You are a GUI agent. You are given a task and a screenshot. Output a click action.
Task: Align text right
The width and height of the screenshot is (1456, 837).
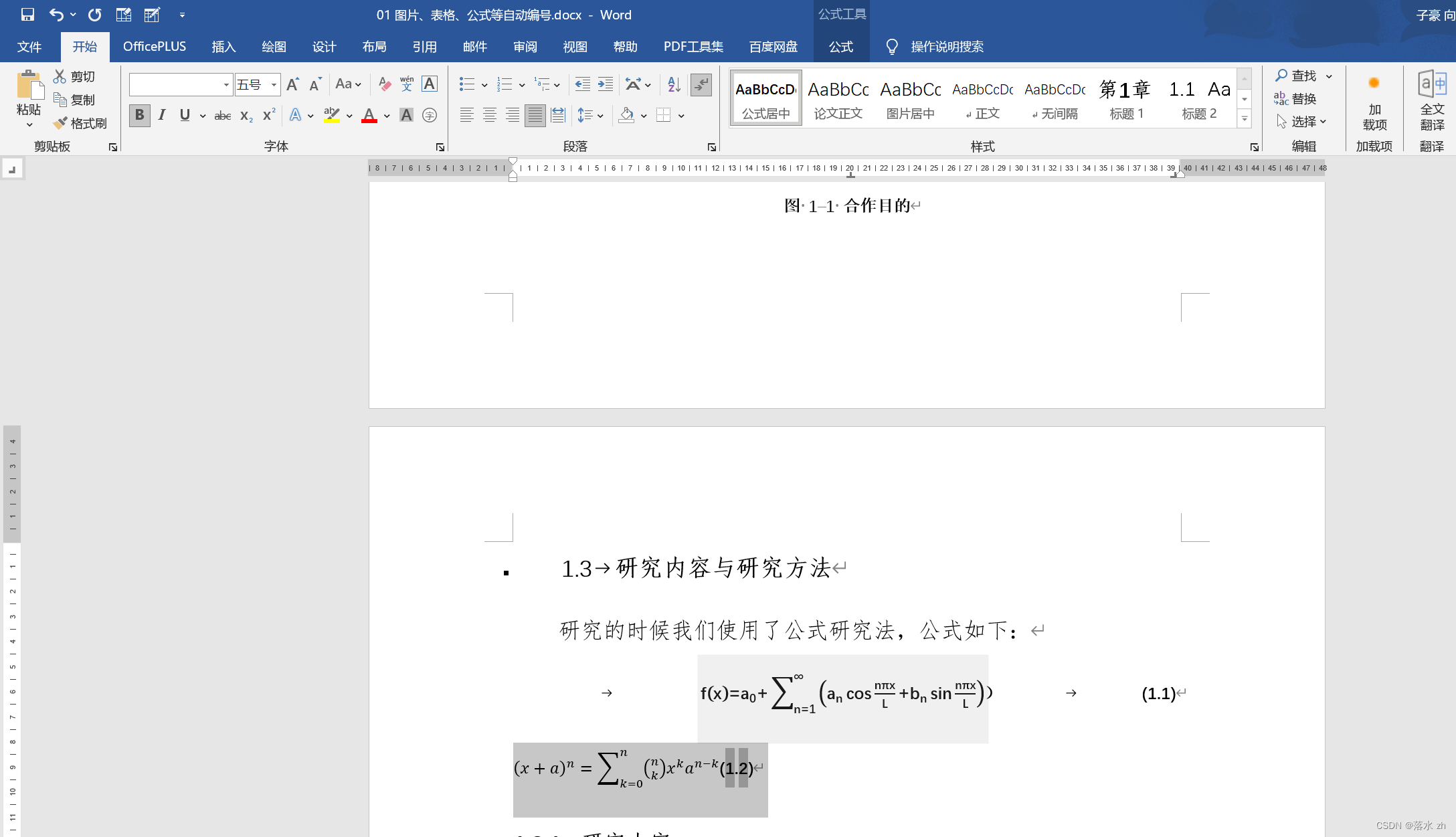pyautogui.click(x=513, y=116)
